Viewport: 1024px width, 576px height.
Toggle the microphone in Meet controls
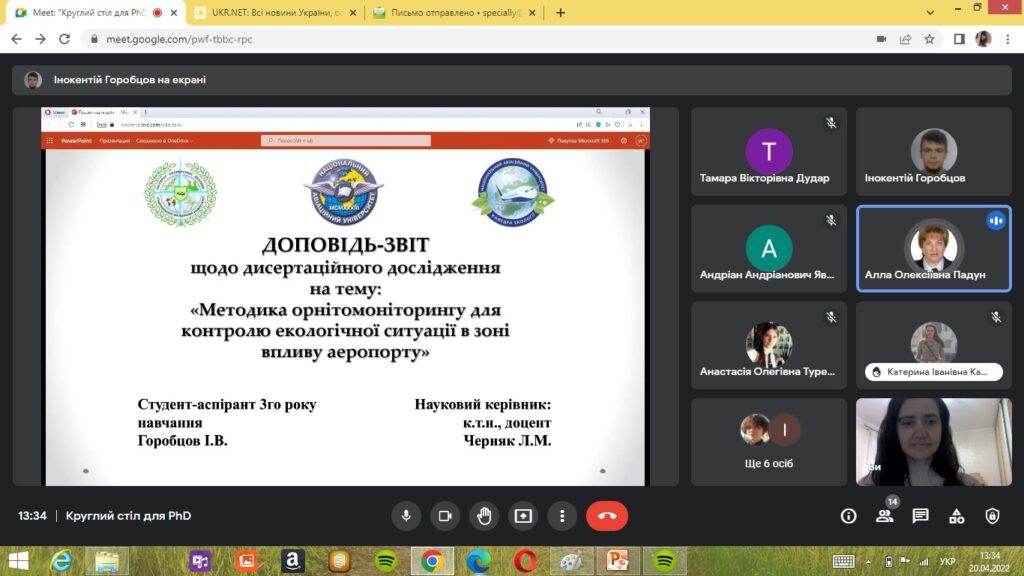coord(406,516)
